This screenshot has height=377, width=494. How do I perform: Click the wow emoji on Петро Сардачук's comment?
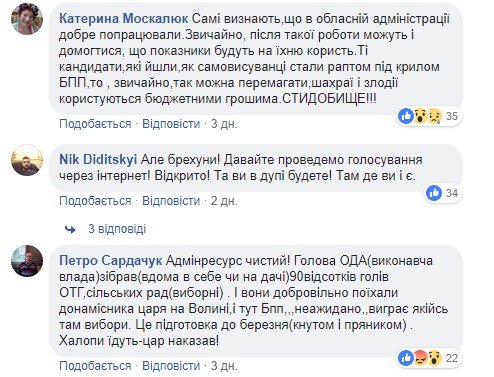tap(435, 358)
